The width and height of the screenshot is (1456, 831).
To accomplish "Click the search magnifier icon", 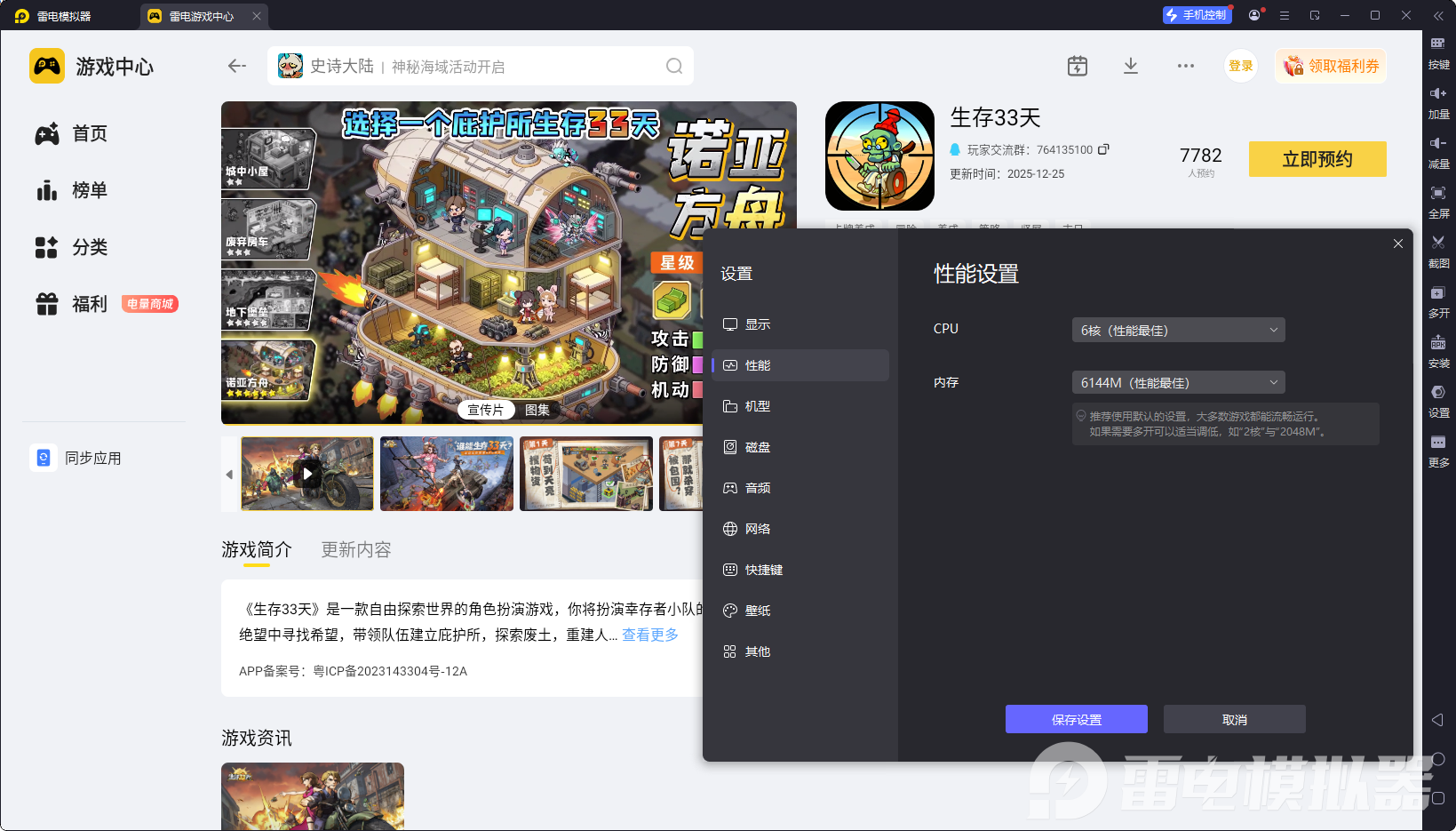I will 674,66.
